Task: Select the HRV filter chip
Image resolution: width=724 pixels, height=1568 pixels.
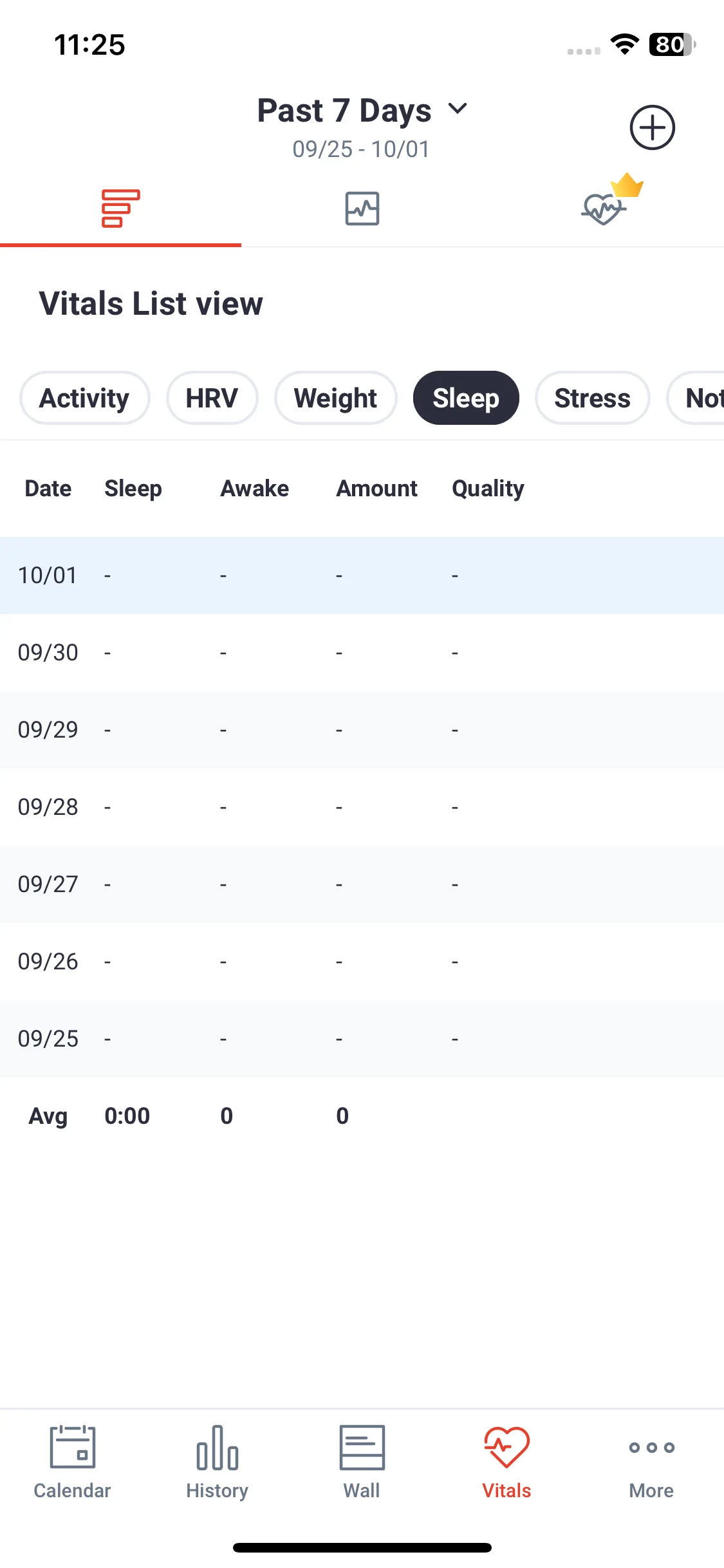Action: (212, 398)
